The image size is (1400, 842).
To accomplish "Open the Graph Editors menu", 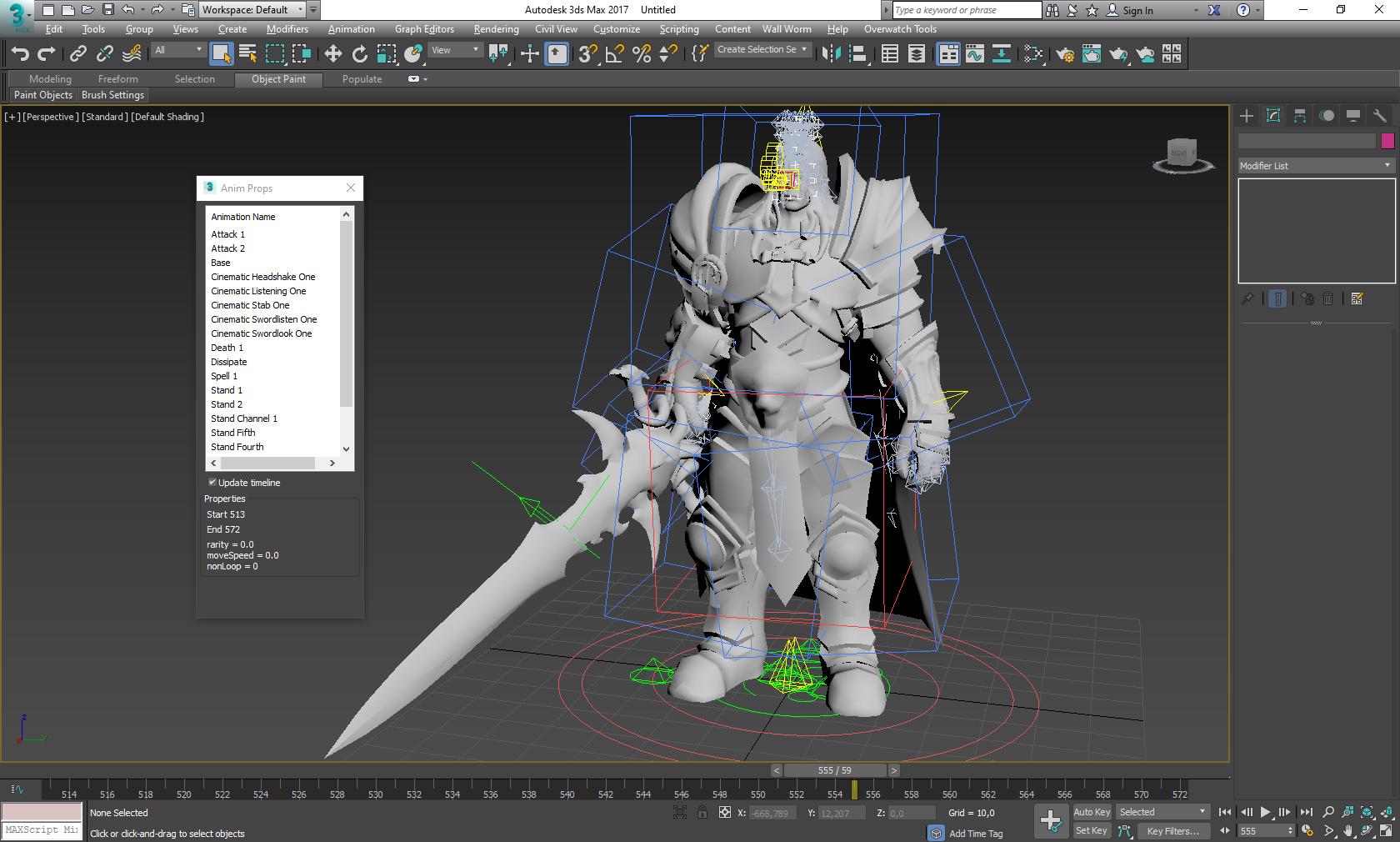I will pos(424,29).
